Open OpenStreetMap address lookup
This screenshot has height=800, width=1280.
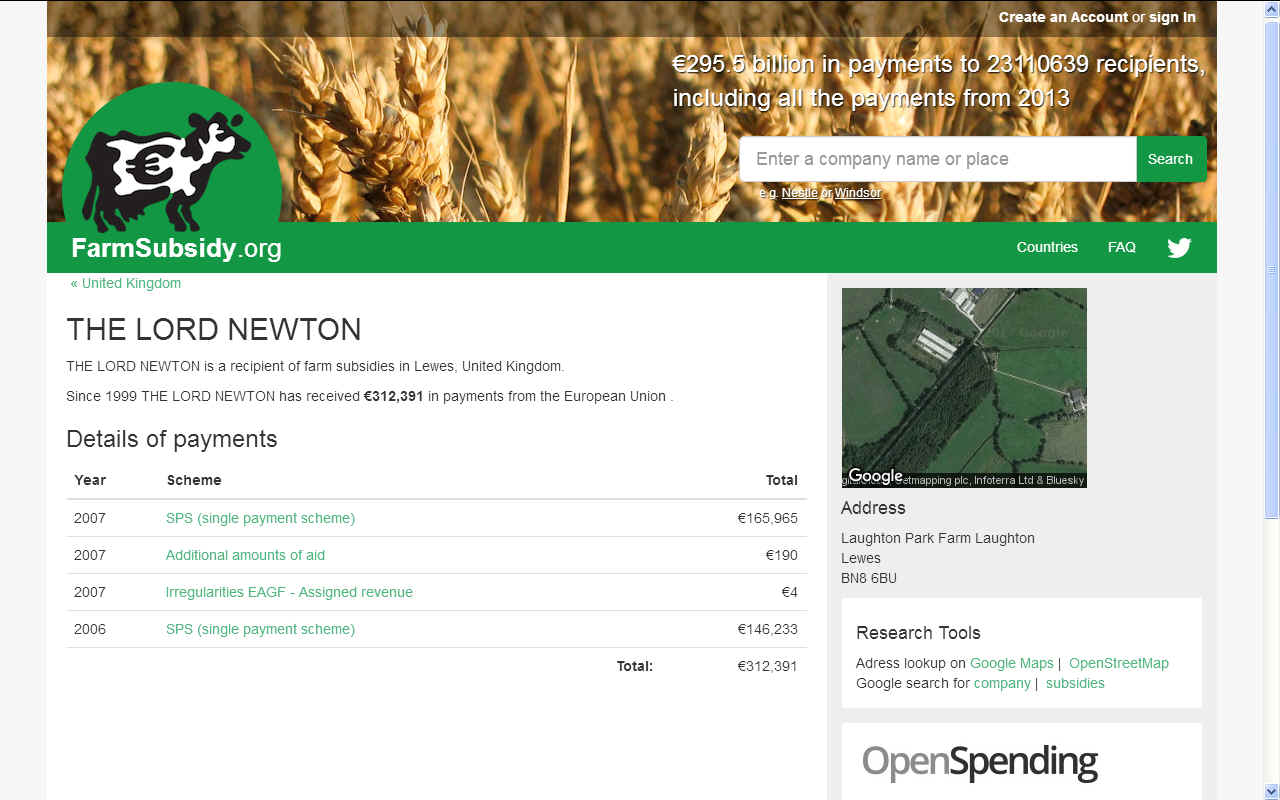pyautogui.click(x=1119, y=663)
